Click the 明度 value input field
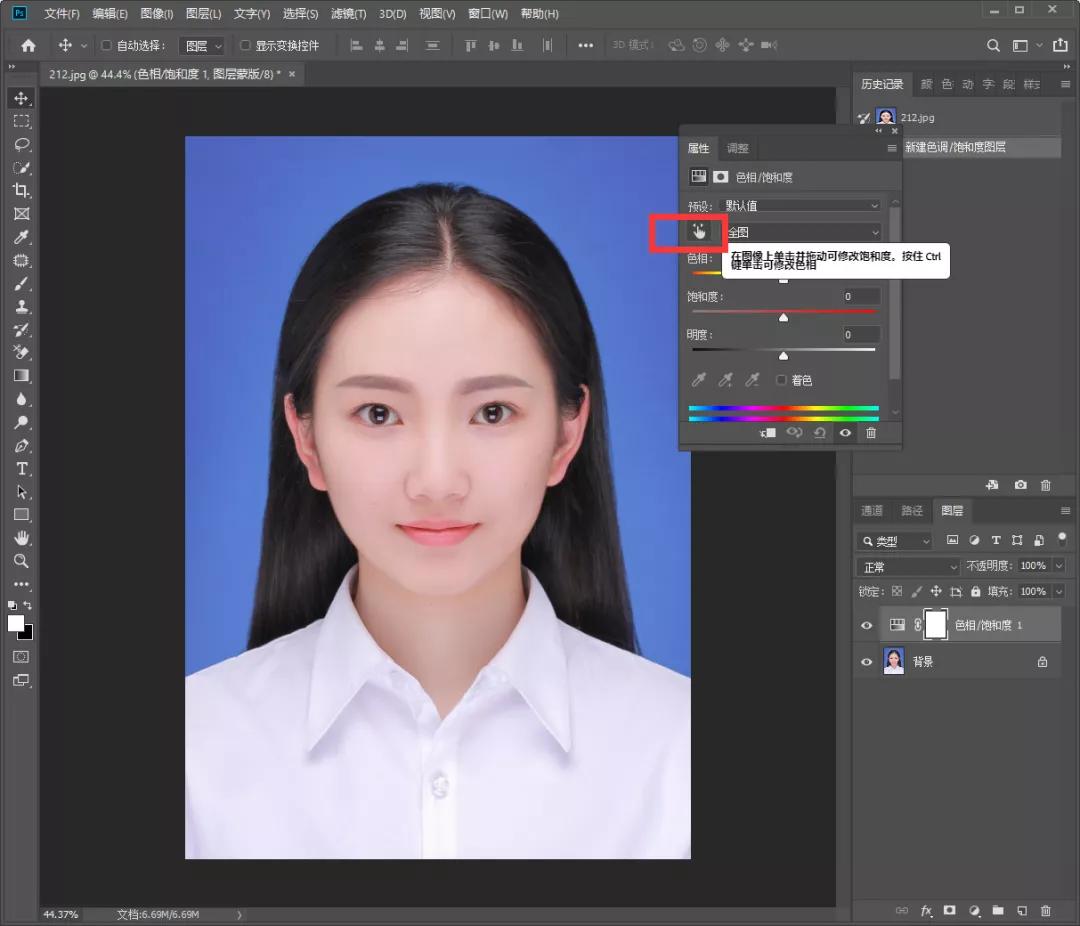Screen dimensions: 1080x926 pyautogui.click(x=860, y=334)
